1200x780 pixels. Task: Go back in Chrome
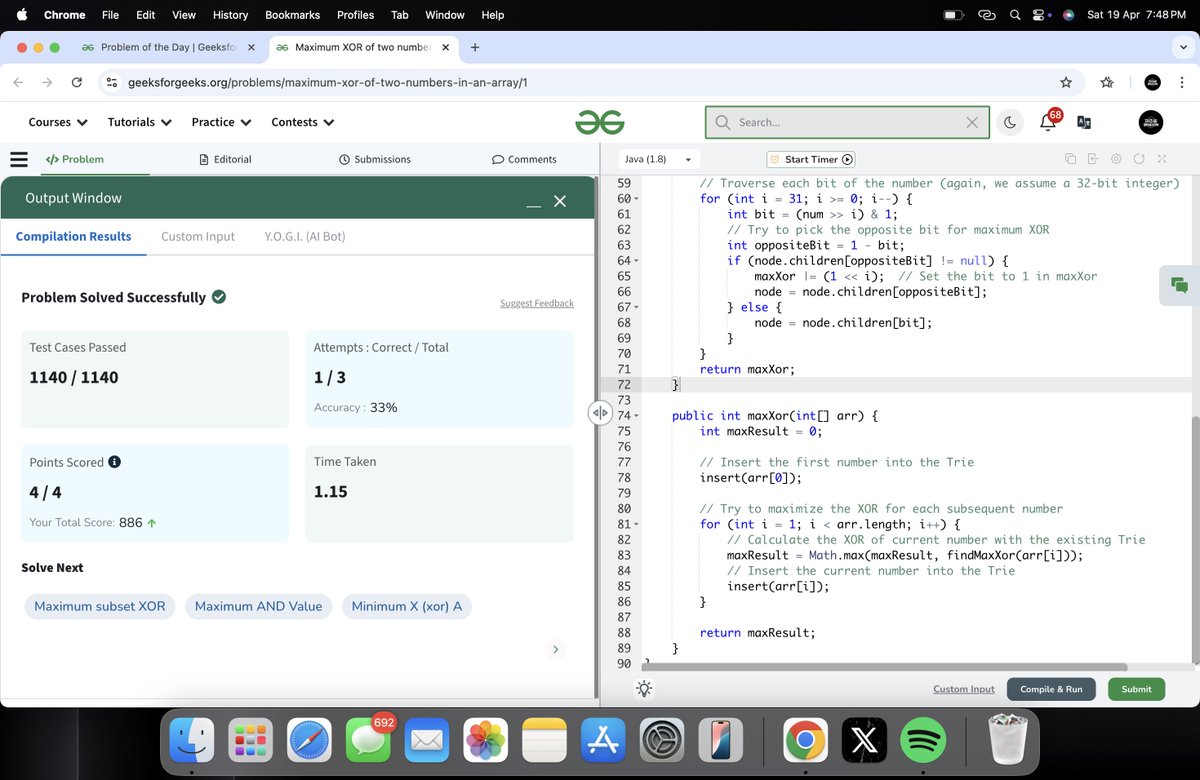(19, 82)
